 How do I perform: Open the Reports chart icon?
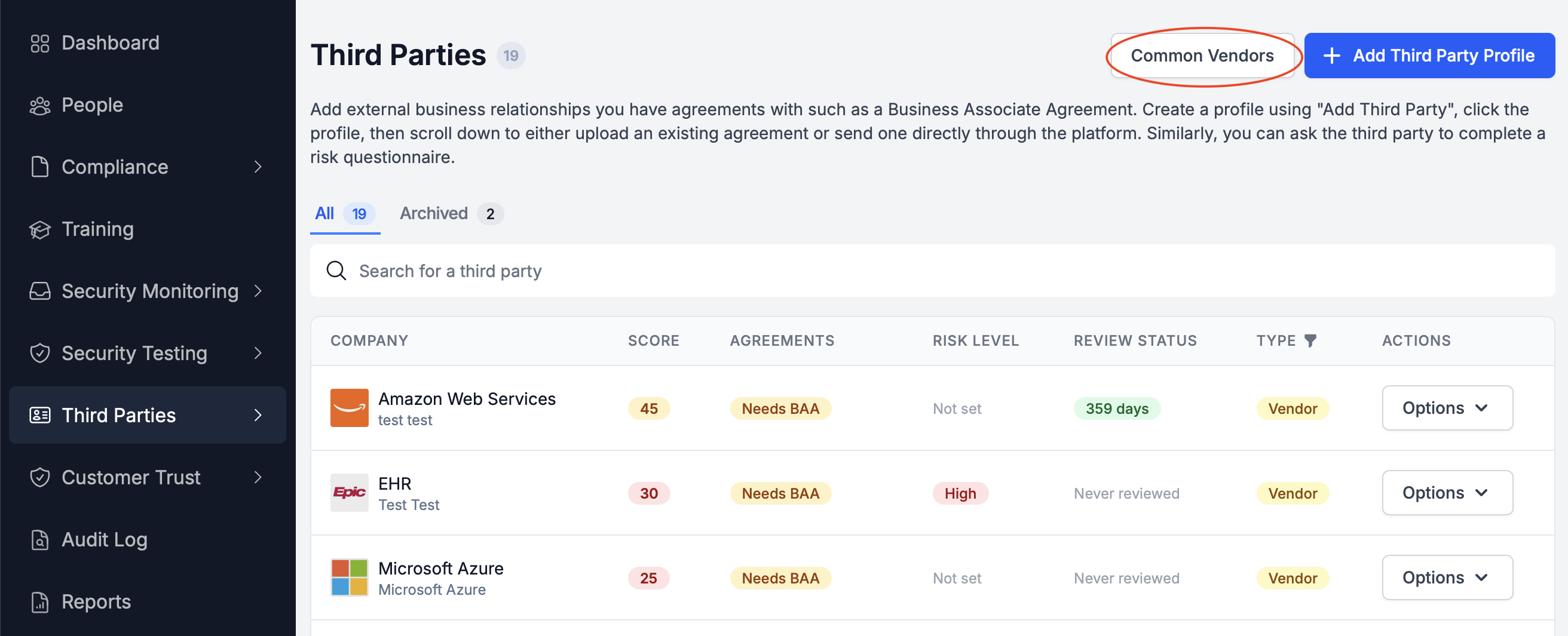[39, 601]
